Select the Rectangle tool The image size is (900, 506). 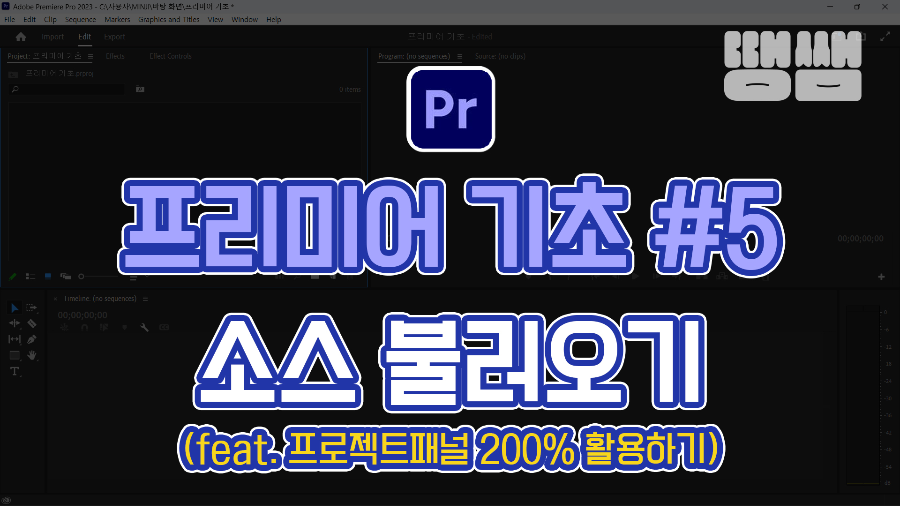coord(14,356)
